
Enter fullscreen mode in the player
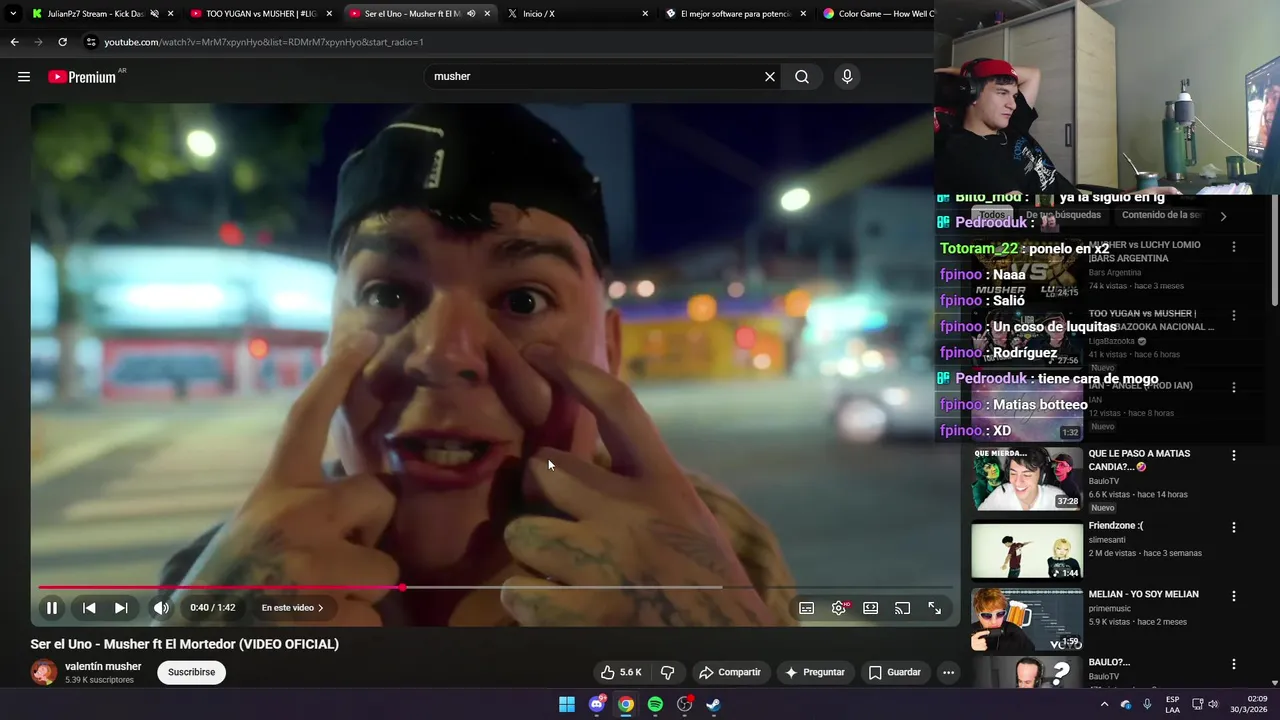pos(934,608)
